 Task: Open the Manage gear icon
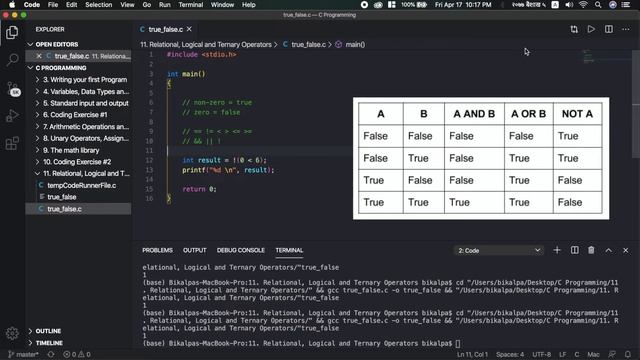[x=12, y=333]
